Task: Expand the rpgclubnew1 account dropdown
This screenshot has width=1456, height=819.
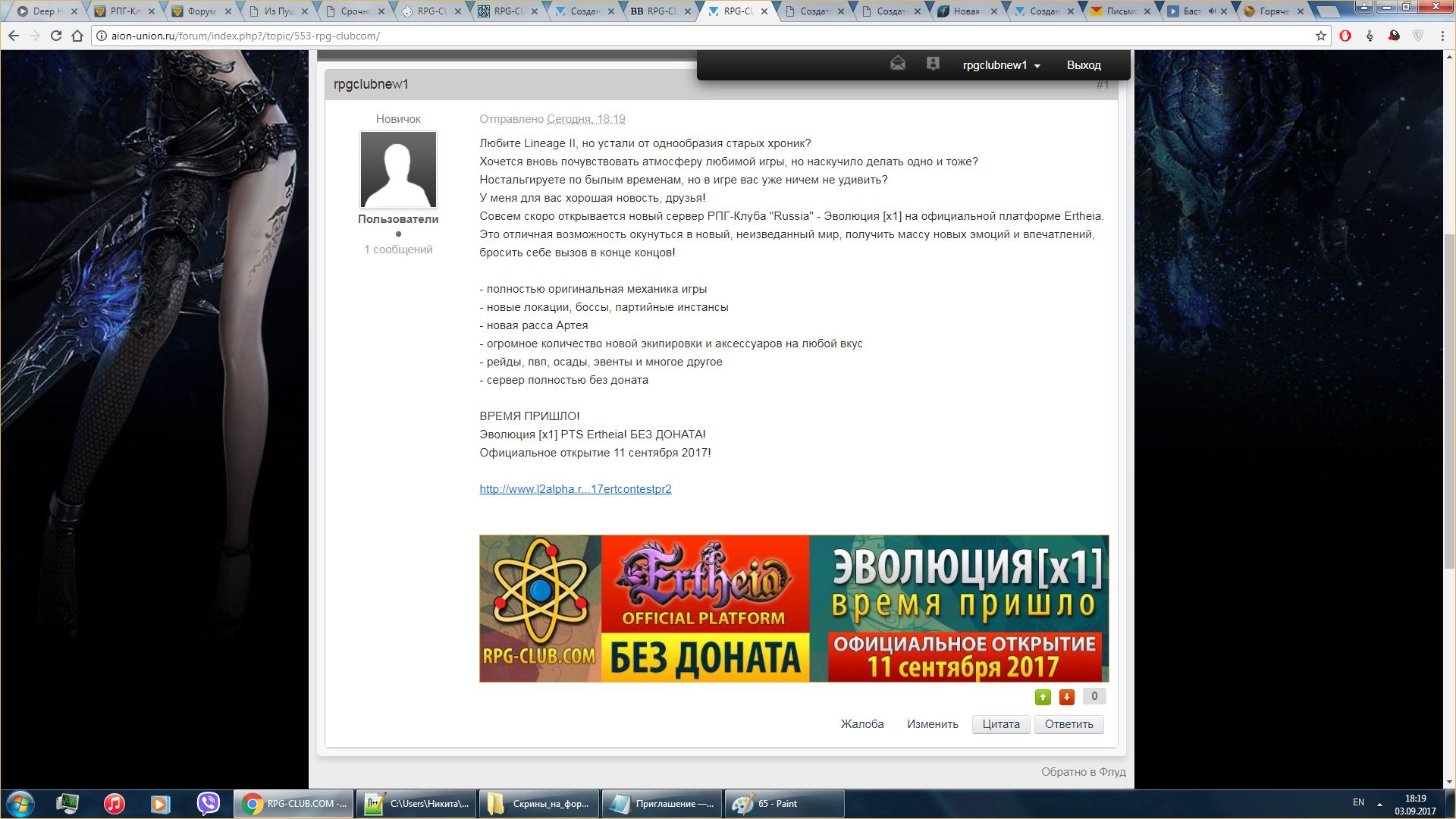Action: pyautogui.click(x=1001, y=65)
